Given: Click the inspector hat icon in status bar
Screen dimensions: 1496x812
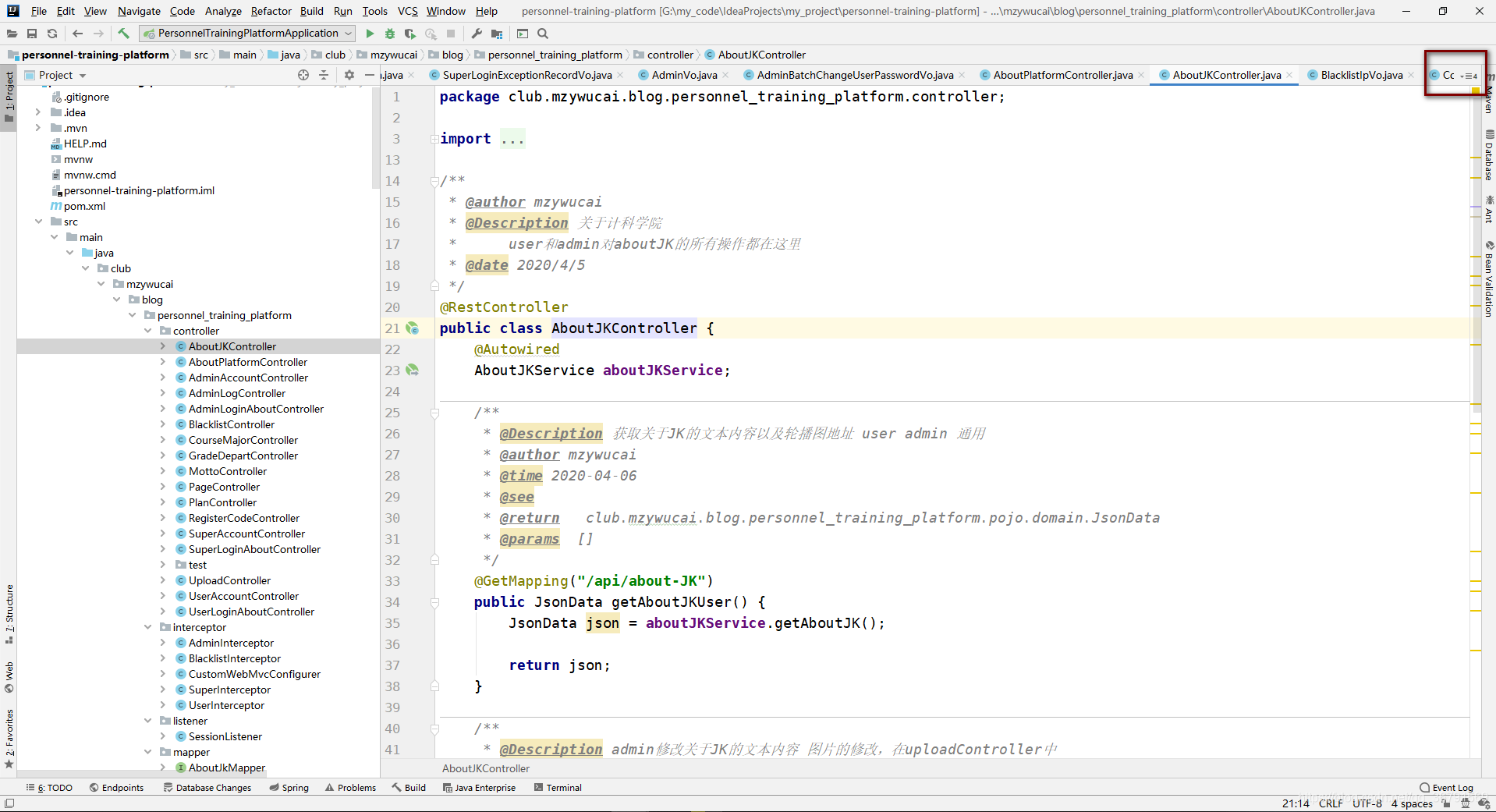Looking at the screenshot, I should tap(1465, 803).
